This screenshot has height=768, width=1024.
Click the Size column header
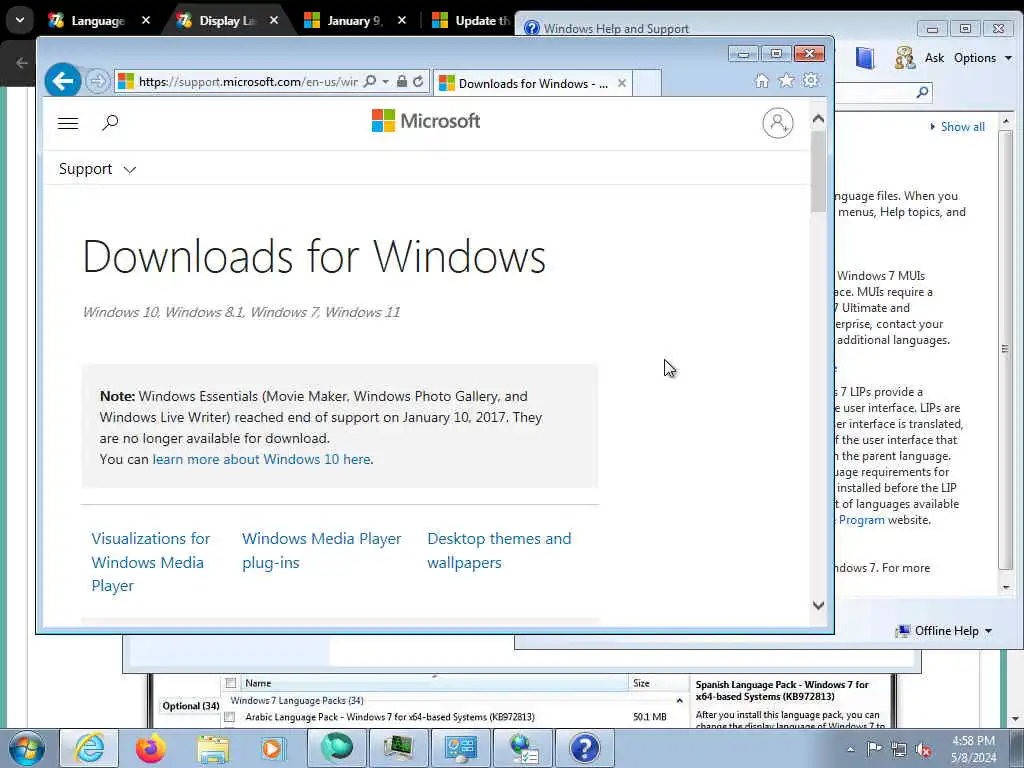[x=658, y=683]
